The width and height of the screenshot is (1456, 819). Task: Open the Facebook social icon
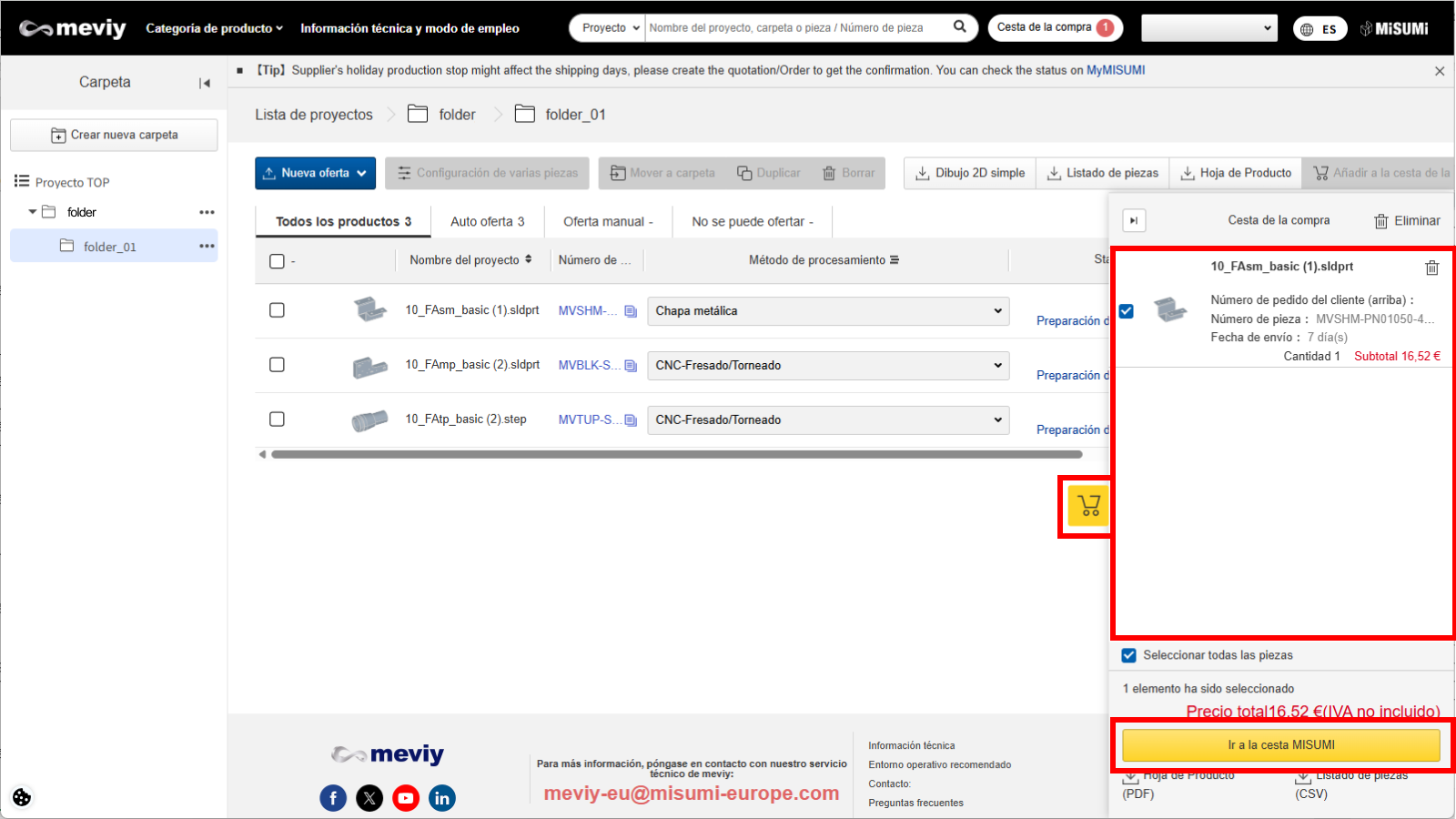(x=333, y=798)
